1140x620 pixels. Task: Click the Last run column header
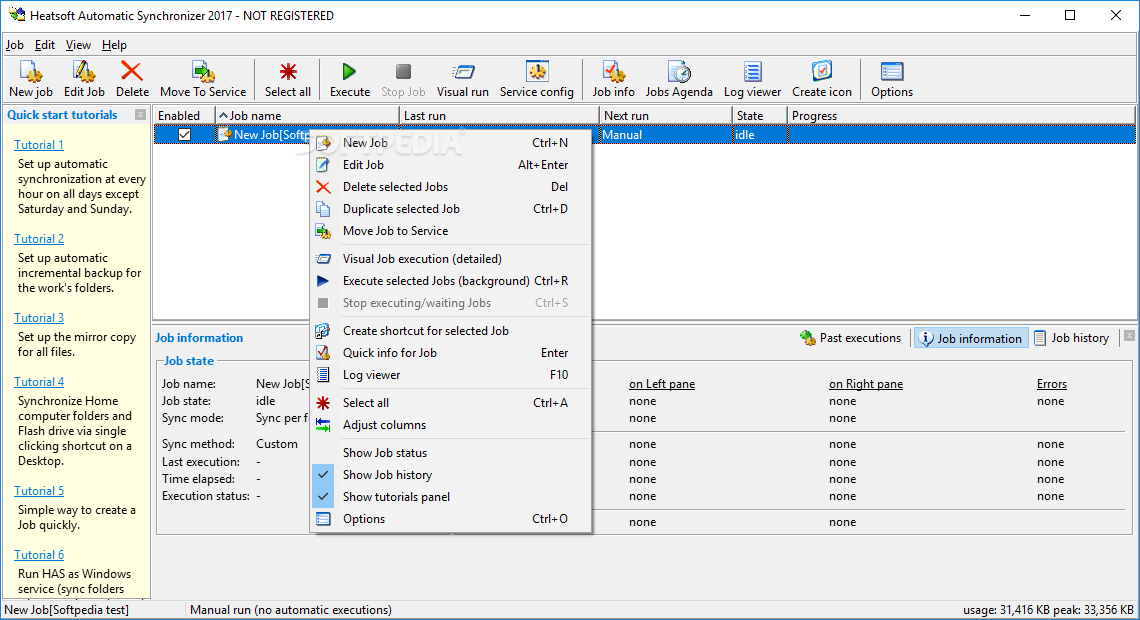point(499,116)
